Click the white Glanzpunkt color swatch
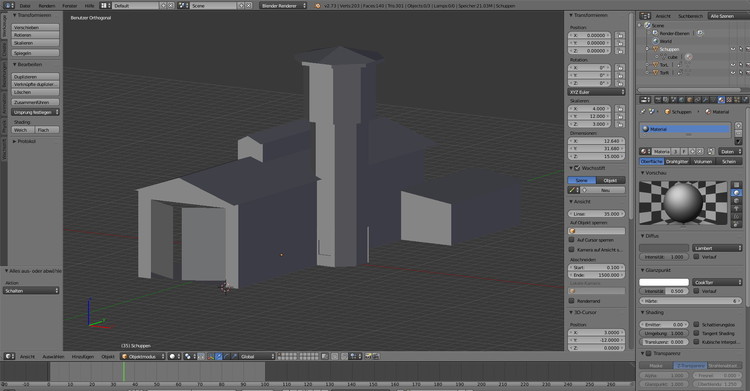The height and width of the screenshot is (391, 750). (664, 282)
